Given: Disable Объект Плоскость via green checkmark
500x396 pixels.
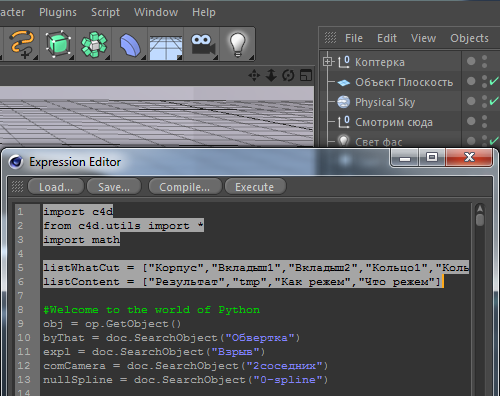Looking at the screenshot, I should coord(494,81).
